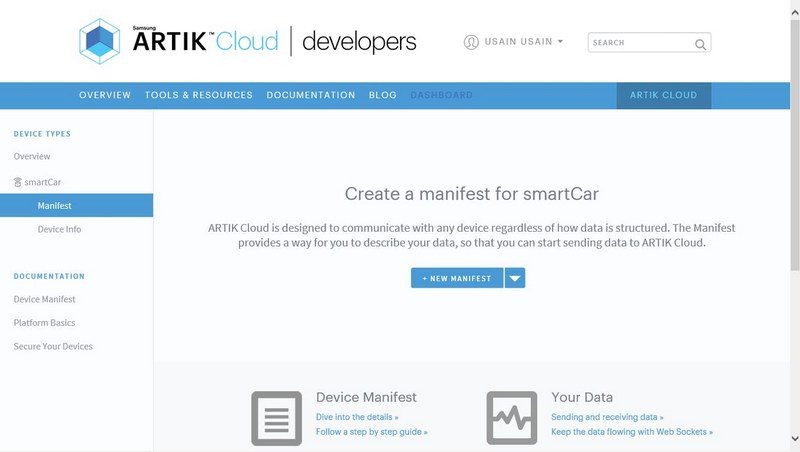Open 'Follow a step by step guide' link
This screenshot has height=452, width=800.
[372, 432]
